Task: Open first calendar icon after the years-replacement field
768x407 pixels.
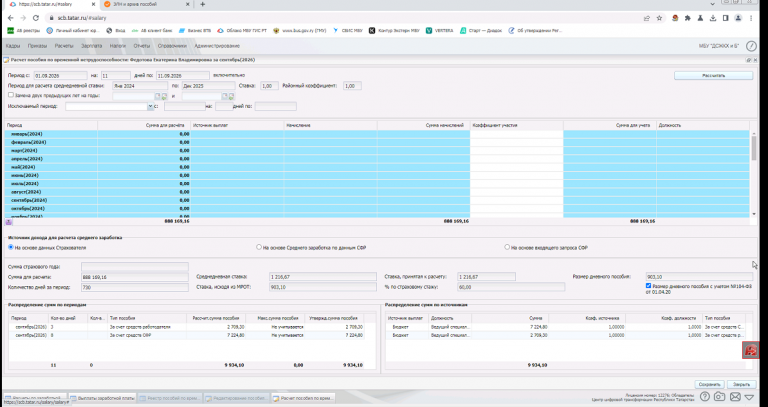Action: click(158, 96)
